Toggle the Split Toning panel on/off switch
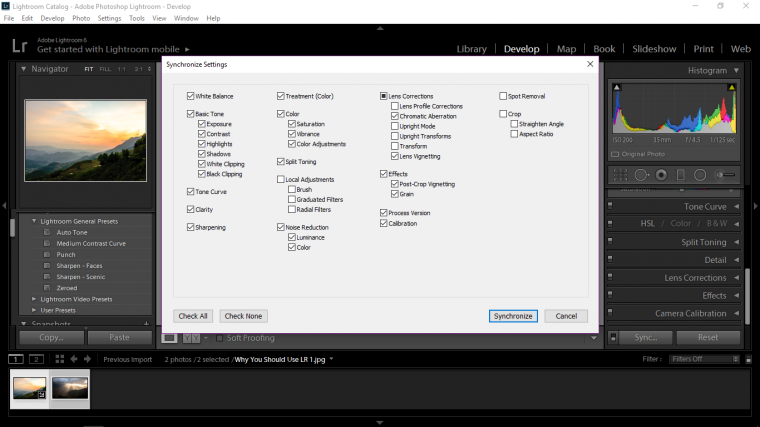 (610, 241)
